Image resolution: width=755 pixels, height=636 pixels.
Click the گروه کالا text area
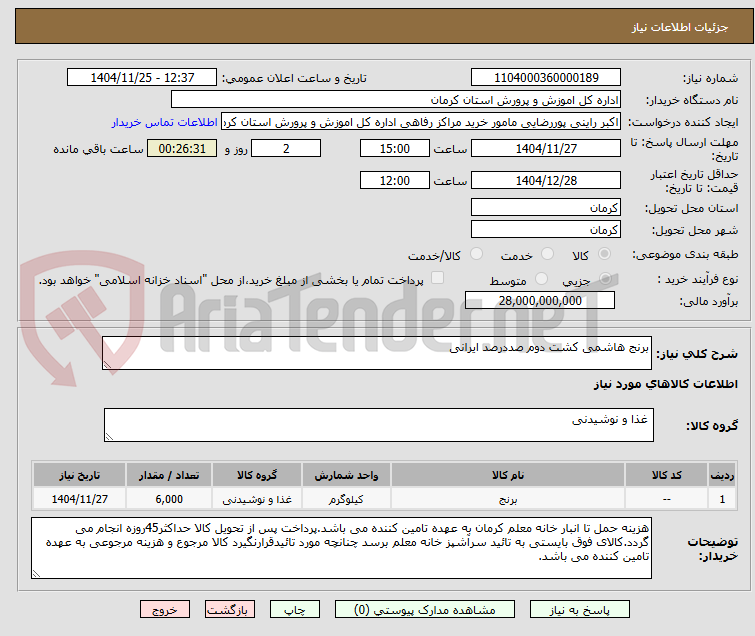coord(379,425)
